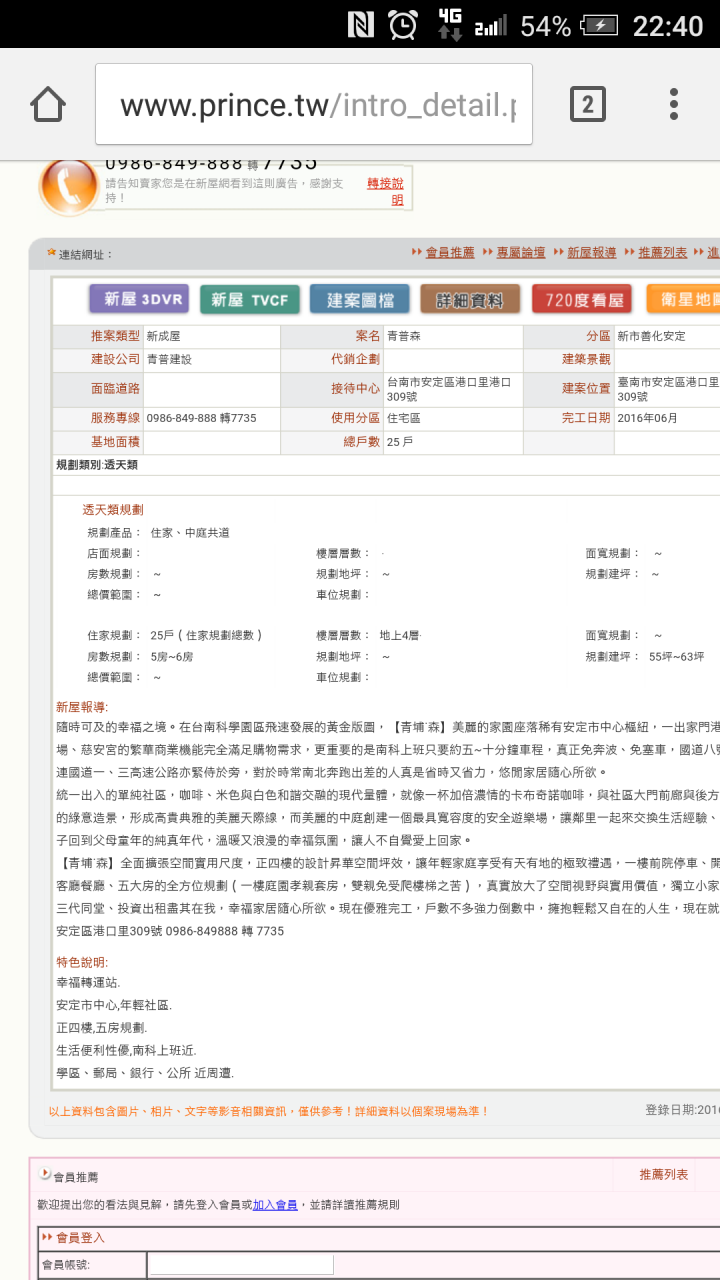Viewport: 720px width, 1280px height.
Task: Select the 建案圖檔 button
Action: pyautogui.click(x=360, y=299)
